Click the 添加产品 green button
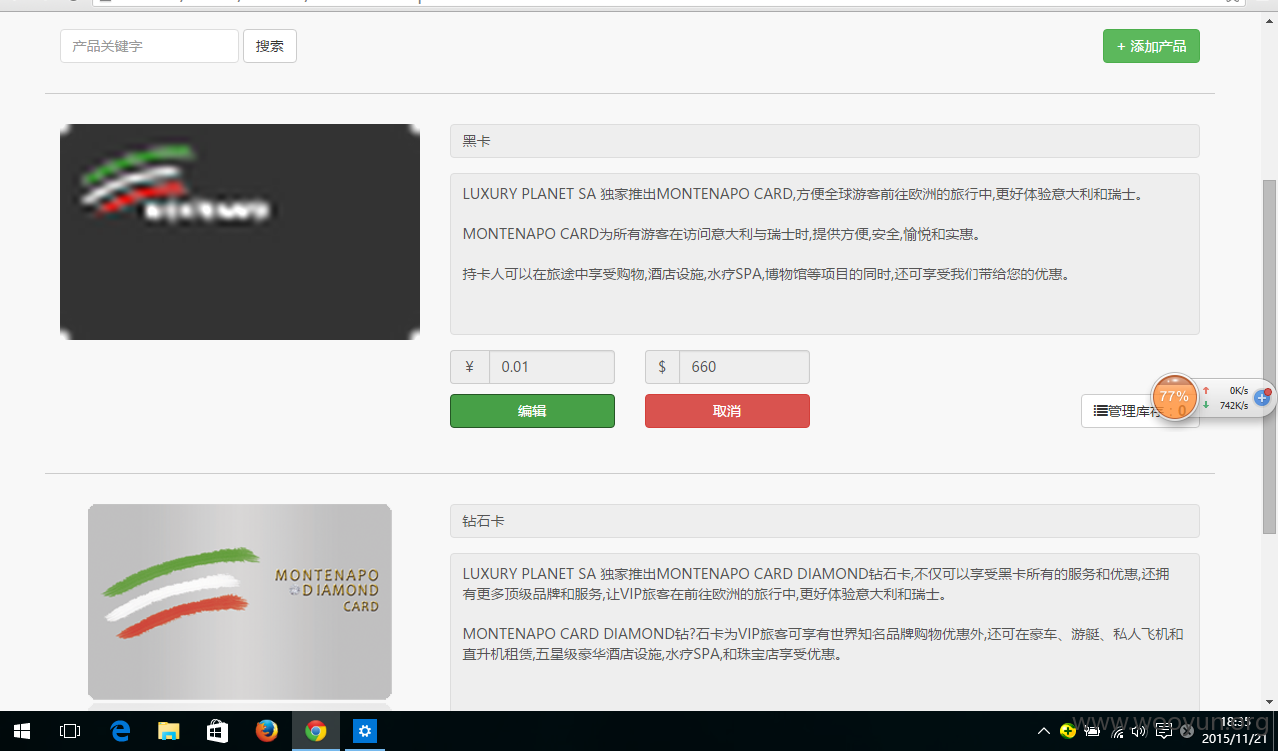Image resolution: width=1278 pixels, height=751 pixels. point(1151,46)
